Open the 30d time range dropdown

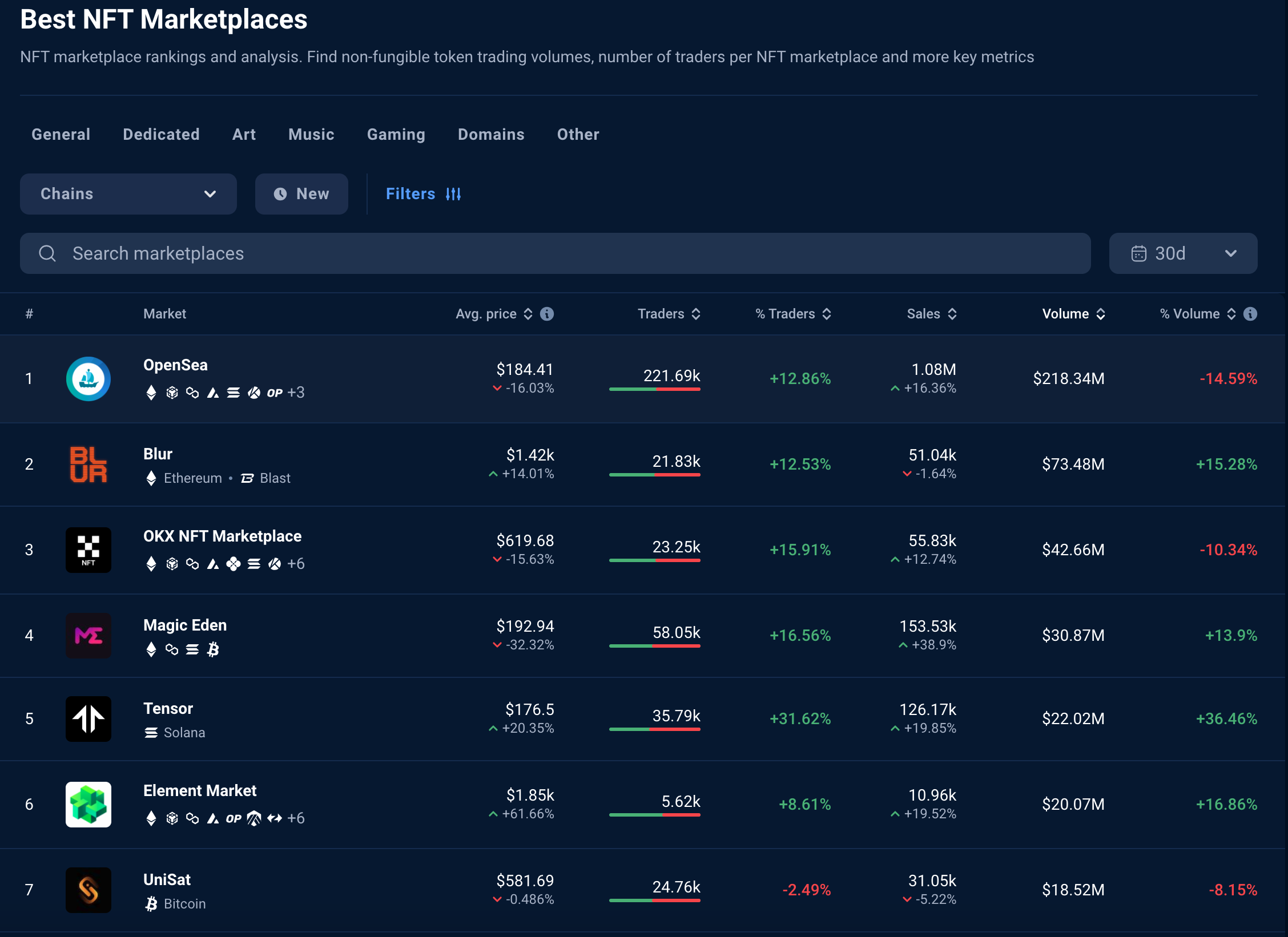1182,253
